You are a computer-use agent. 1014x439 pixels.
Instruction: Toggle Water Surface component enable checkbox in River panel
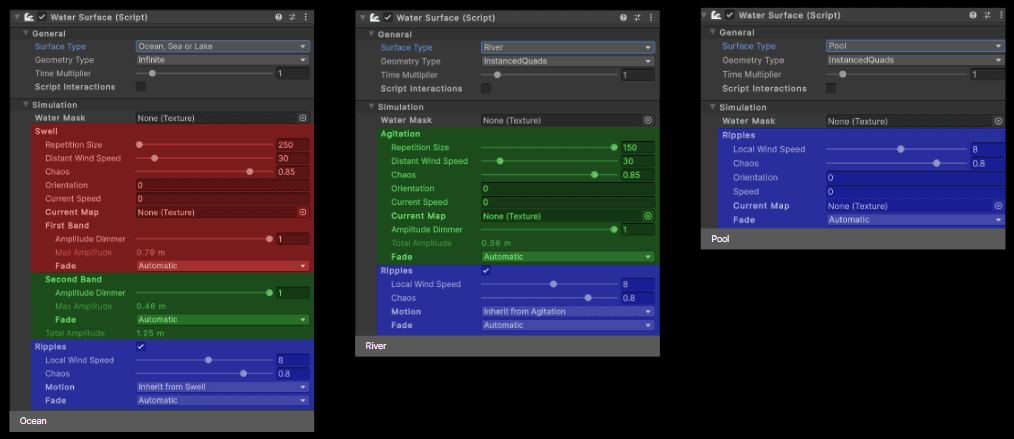388,17
